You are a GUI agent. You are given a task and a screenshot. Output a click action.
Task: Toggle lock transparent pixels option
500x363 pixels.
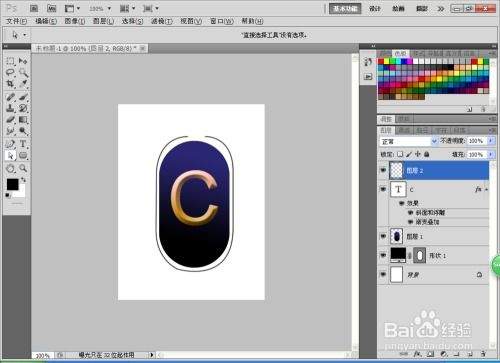[x=400, y=154]
